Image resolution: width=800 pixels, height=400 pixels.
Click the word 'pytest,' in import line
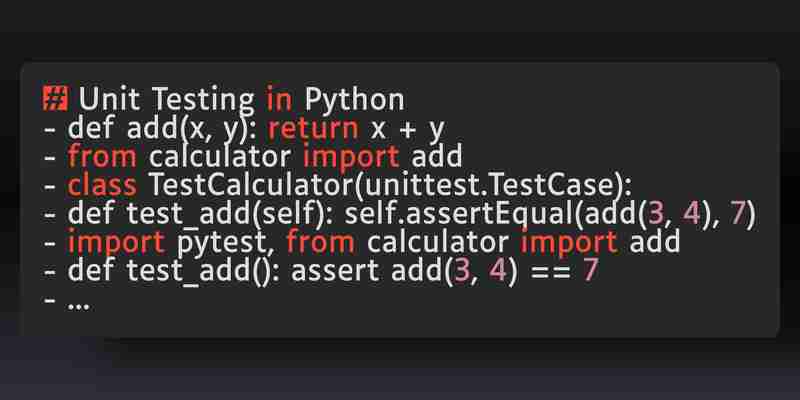click(x=224, y=243)
